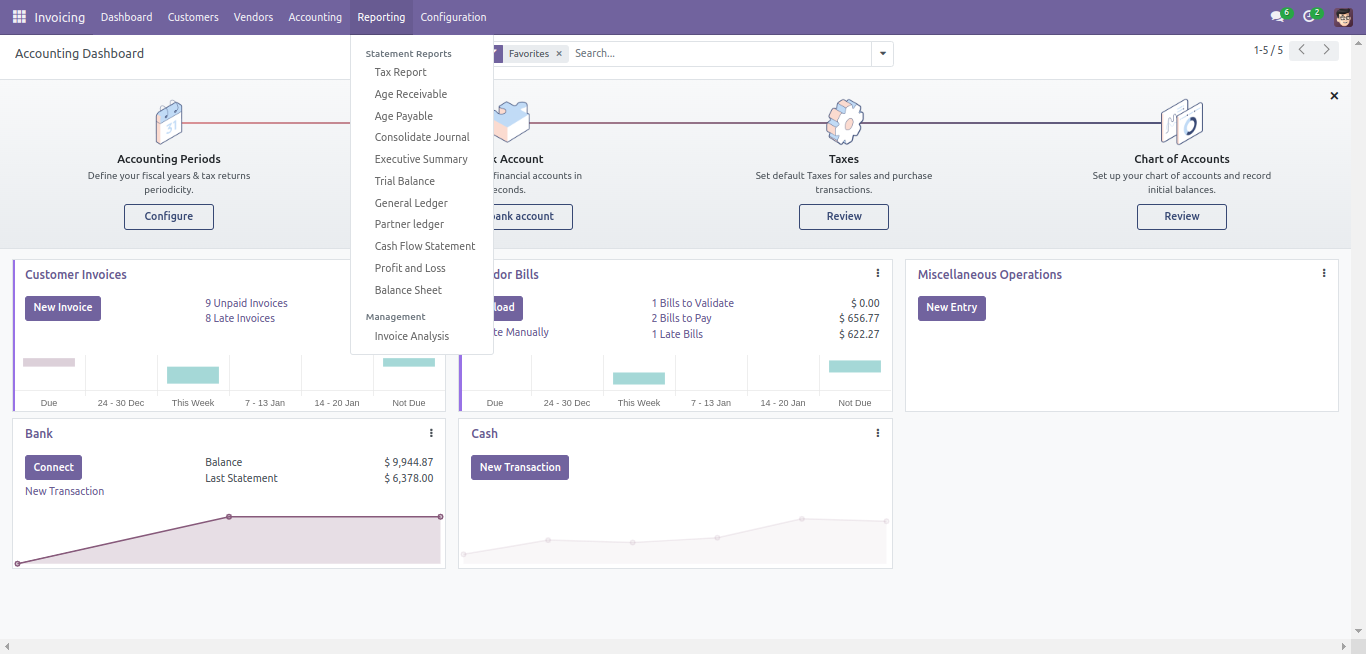Click the Chart of Accounts icon
Image resolution: width=1366 pixels, height=654 pixels.
click(x=1181, y=122)
